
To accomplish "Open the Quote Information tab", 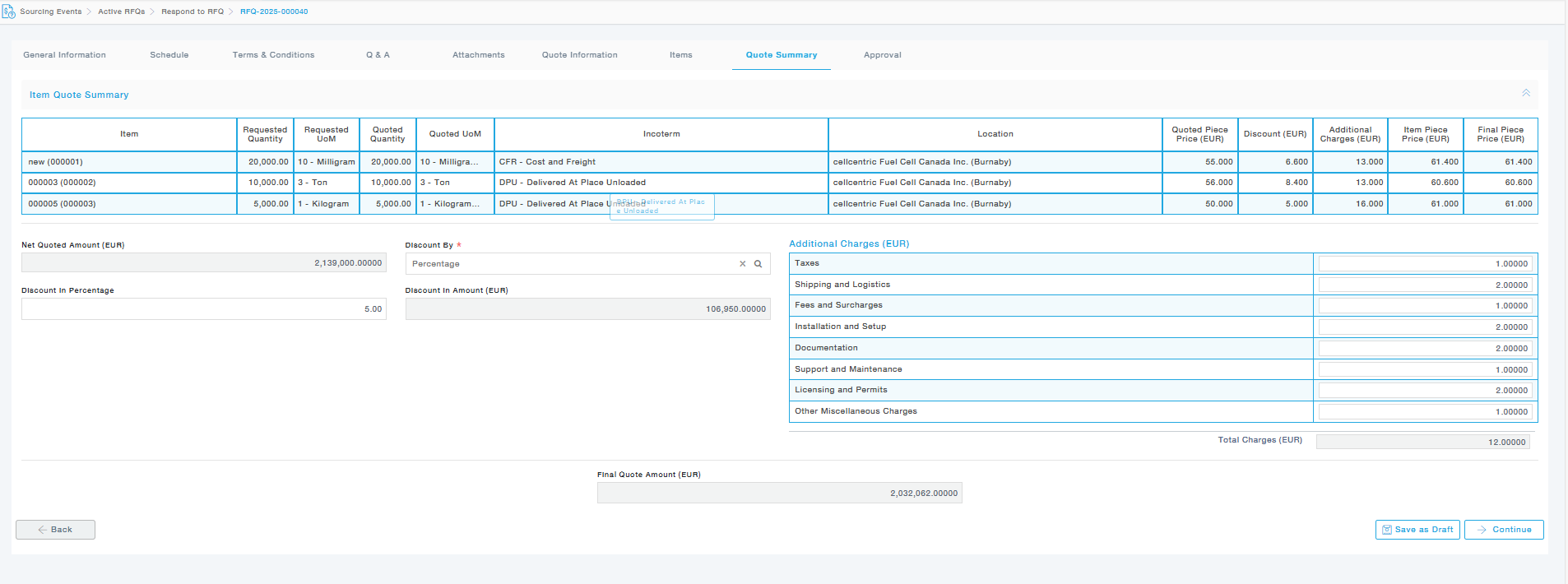I will (579, 55).
